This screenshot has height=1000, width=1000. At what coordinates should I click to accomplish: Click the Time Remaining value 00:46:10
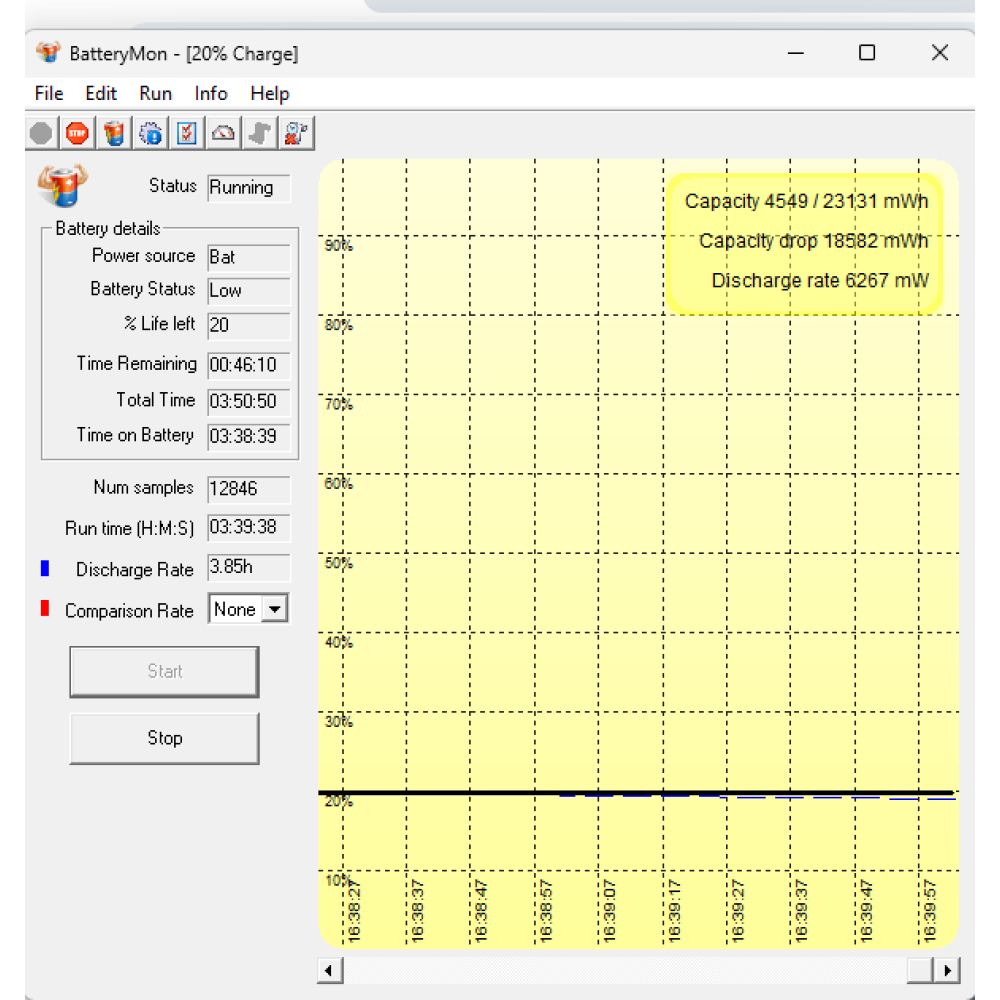click(249, 365)
